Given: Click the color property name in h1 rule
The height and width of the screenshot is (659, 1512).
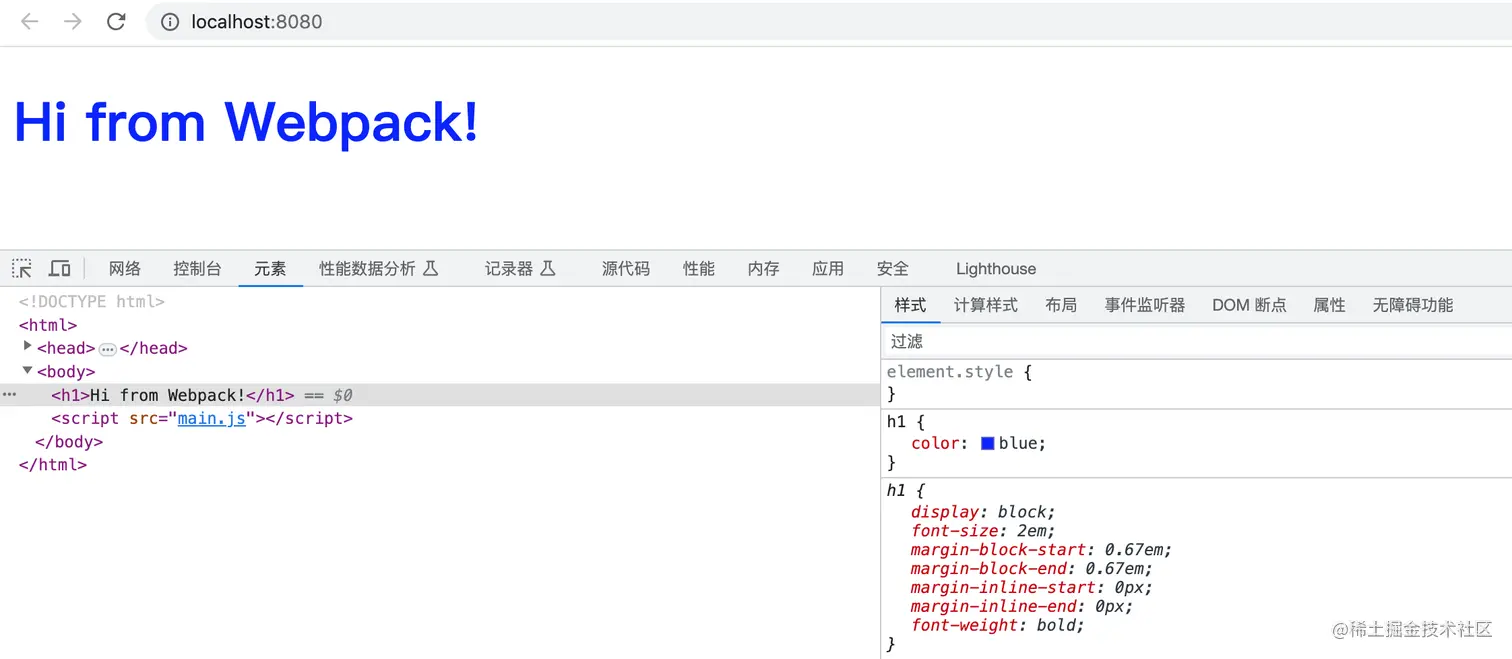Looking at the screenshot, I should (x=936, y=443).
